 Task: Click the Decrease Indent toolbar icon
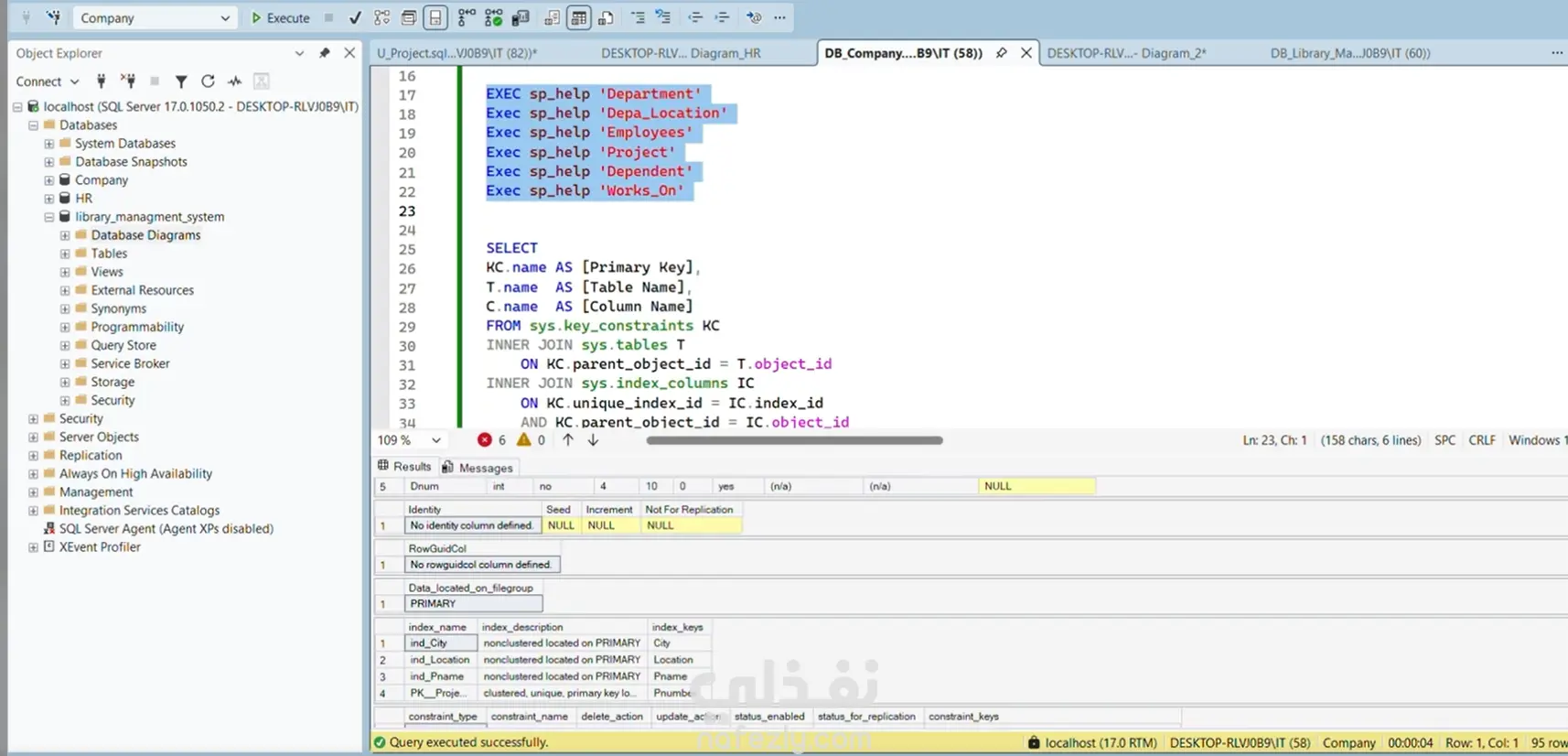coord(695,17)
